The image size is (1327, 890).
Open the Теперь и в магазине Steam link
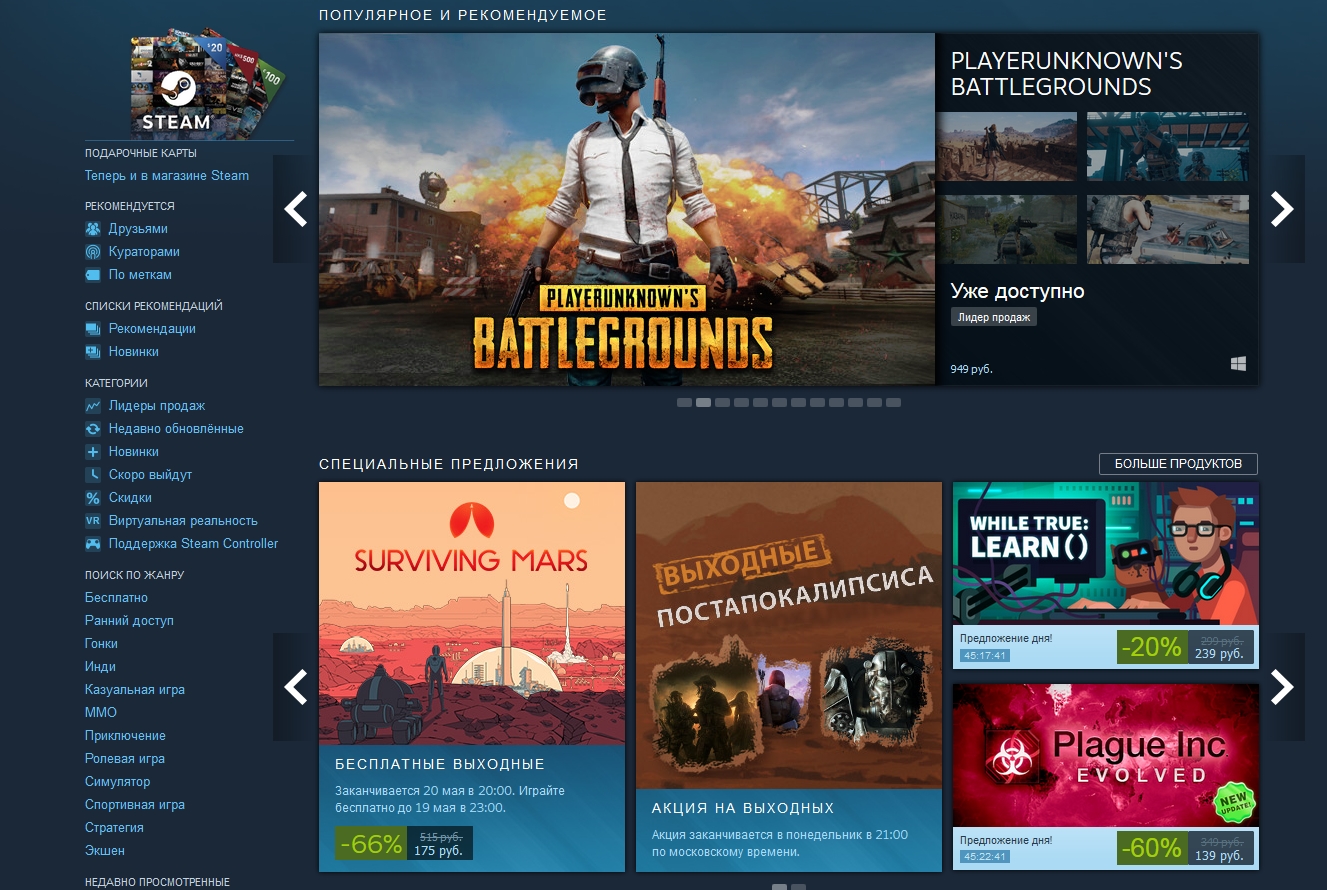pyautogui.click(x=167, y=176)
